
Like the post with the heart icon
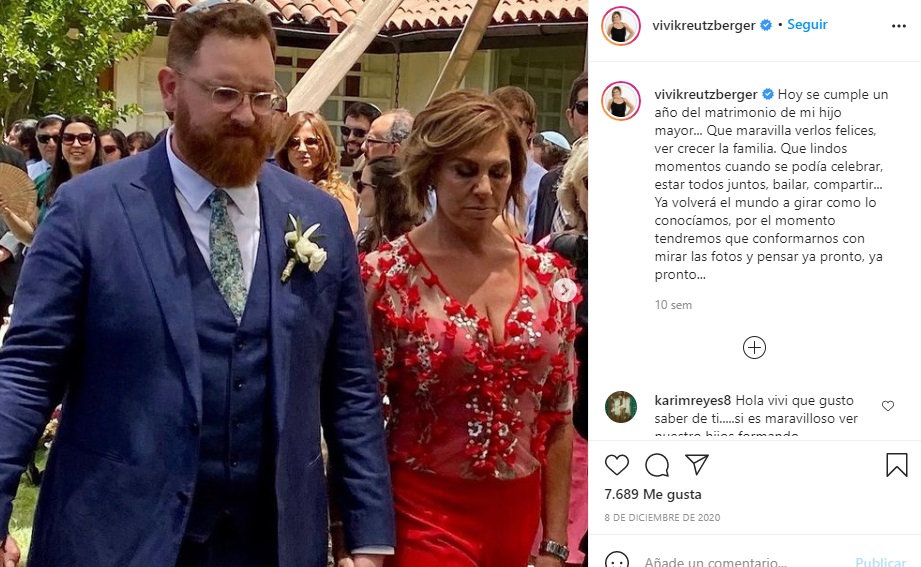click(617, 465)
